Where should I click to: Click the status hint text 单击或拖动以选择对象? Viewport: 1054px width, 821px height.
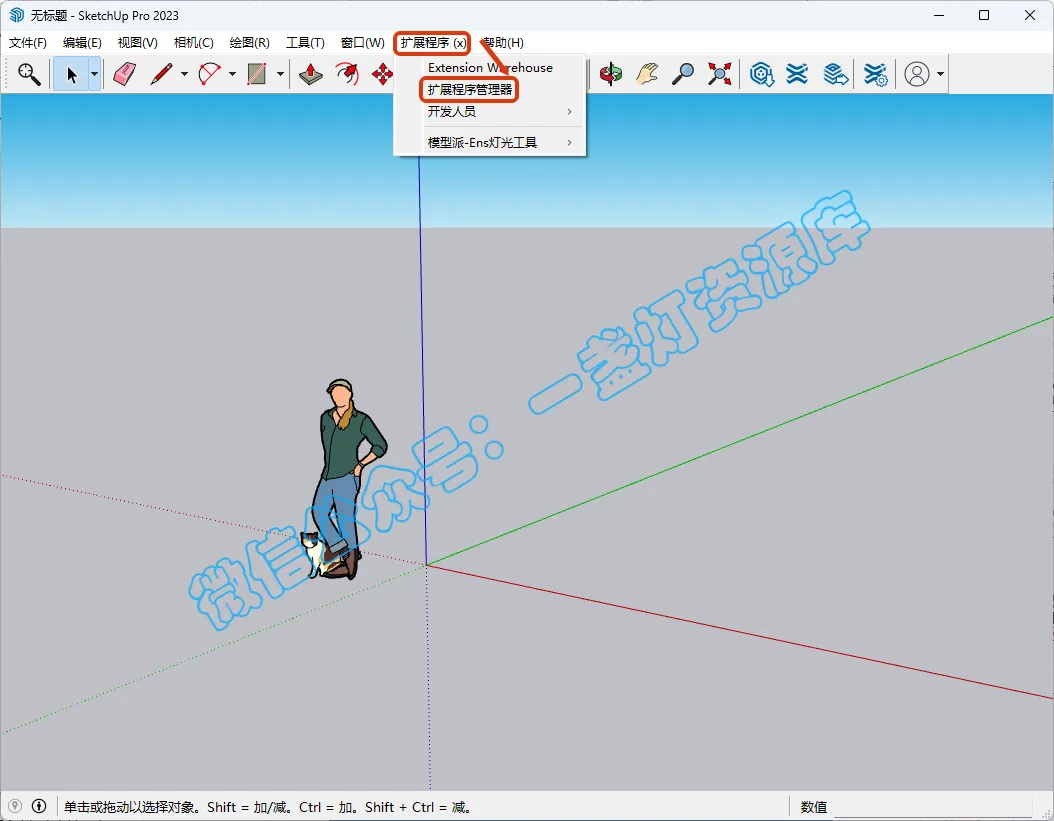click(131, 807)
